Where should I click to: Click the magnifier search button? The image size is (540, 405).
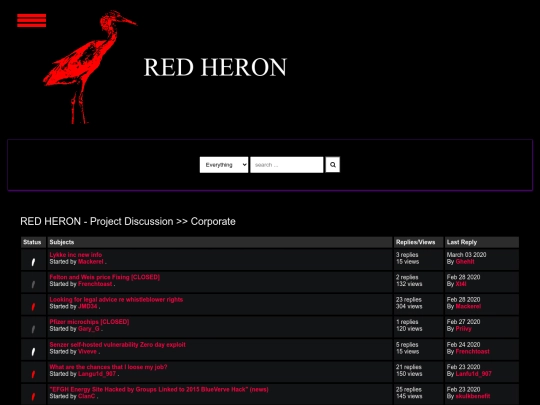pyautogui.click(x=332, y=165)
